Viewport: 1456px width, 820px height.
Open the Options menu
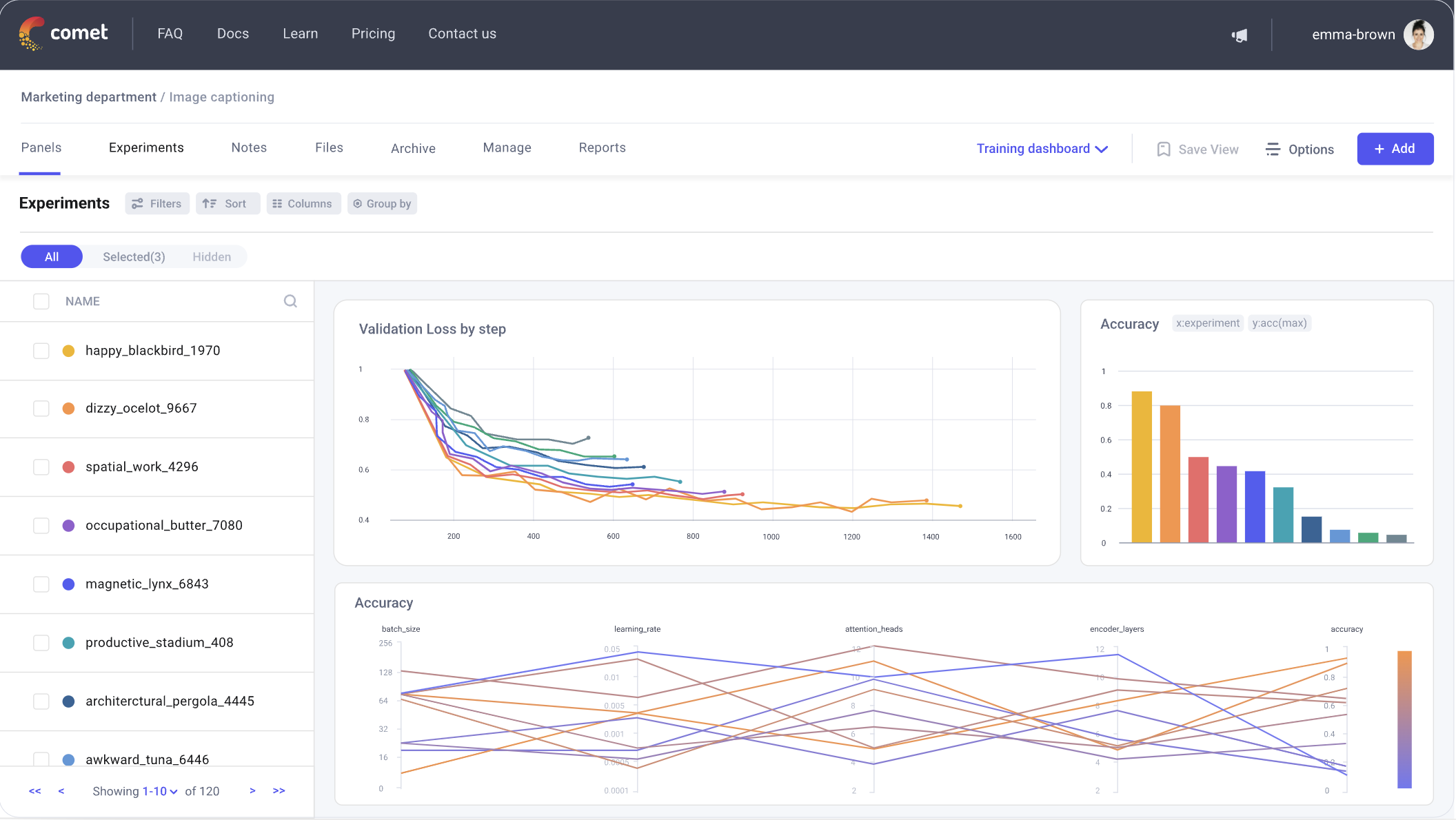(1300, 149)
